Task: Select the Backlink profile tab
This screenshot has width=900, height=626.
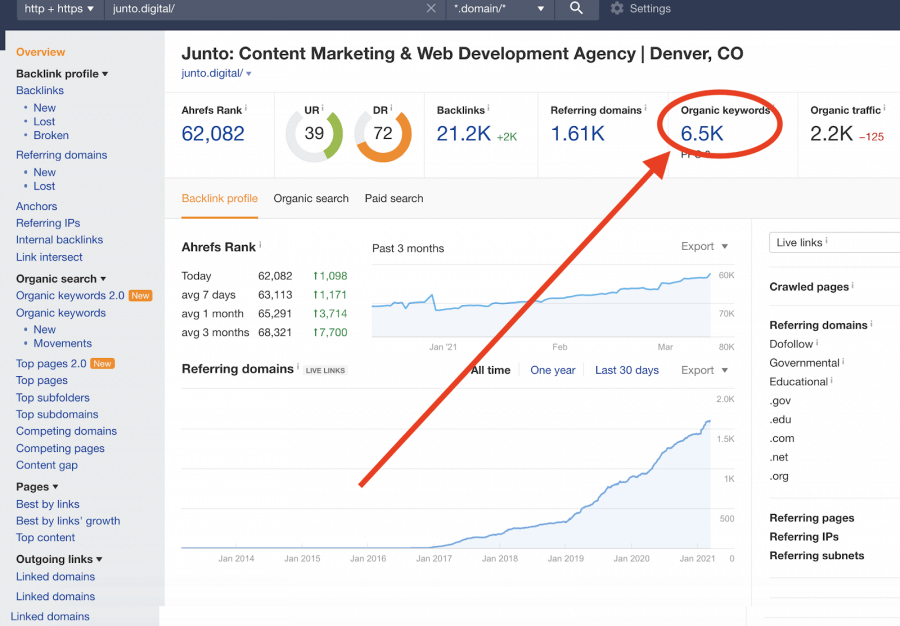Action: tap(220, 199)
